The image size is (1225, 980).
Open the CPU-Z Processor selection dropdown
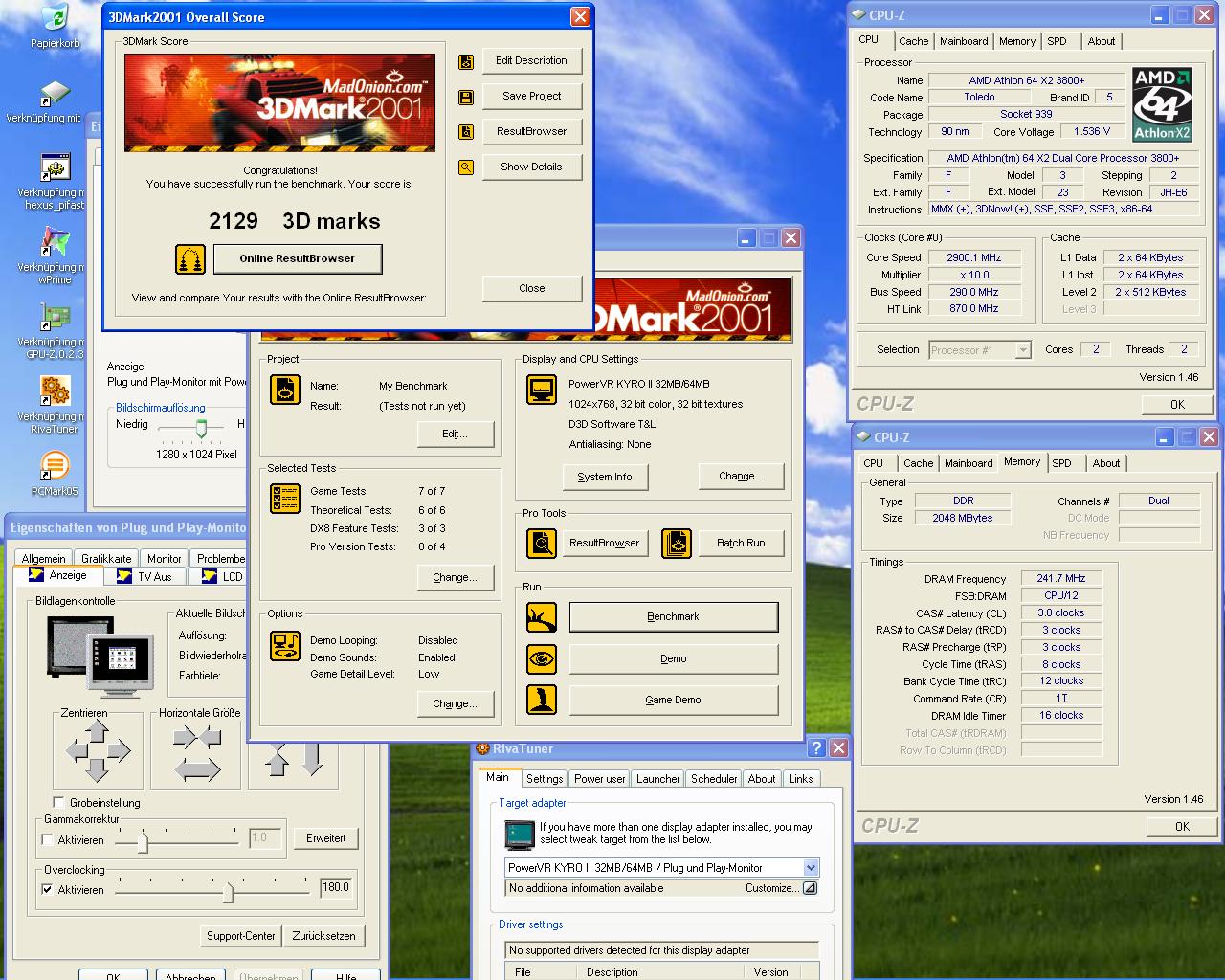(1022, 350)
